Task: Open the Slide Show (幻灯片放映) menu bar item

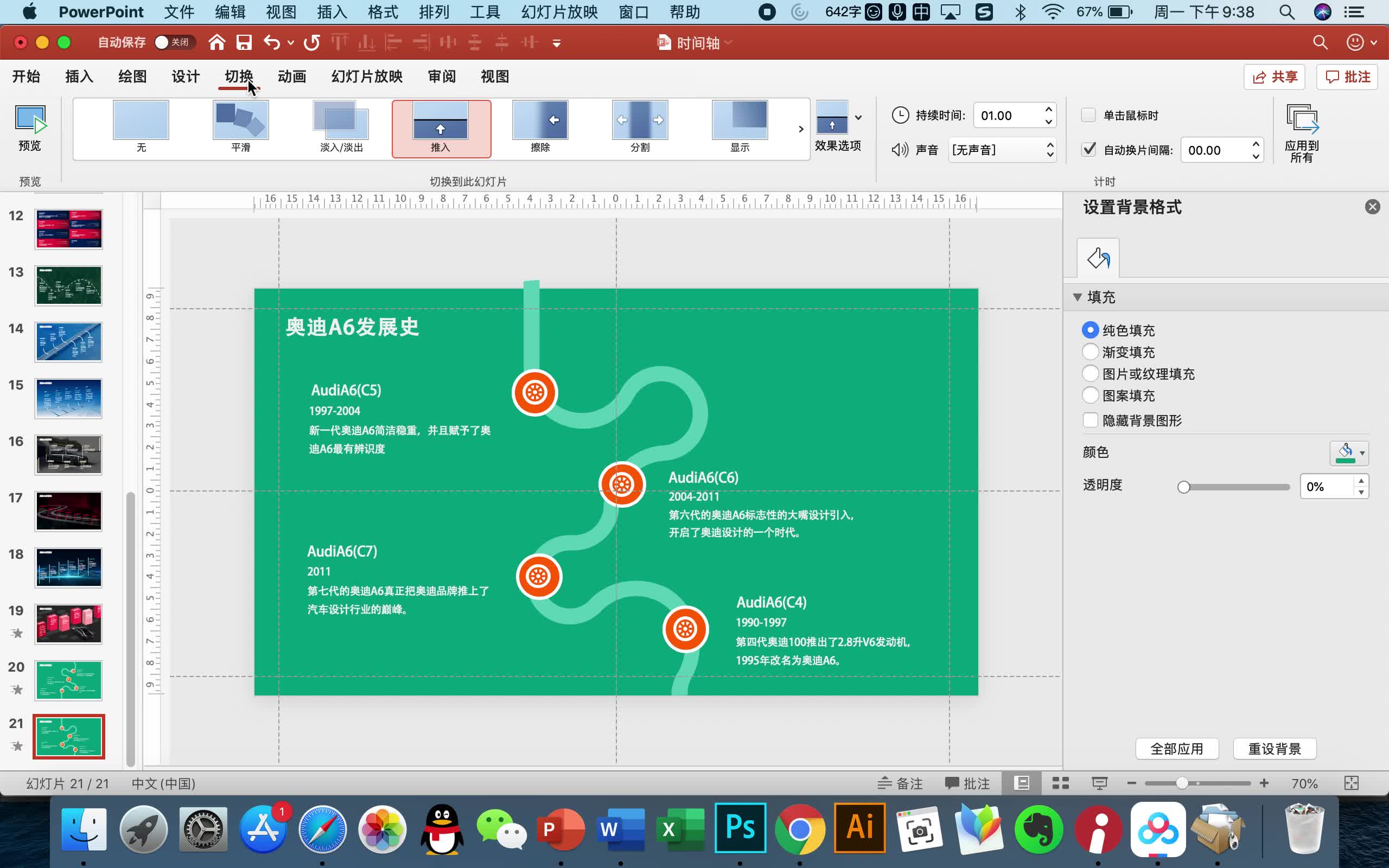Action: [x=559, y=12]
